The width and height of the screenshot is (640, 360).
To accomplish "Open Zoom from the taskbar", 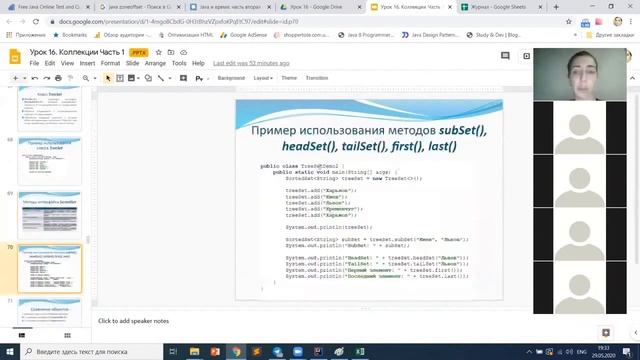I will point(298,351).
